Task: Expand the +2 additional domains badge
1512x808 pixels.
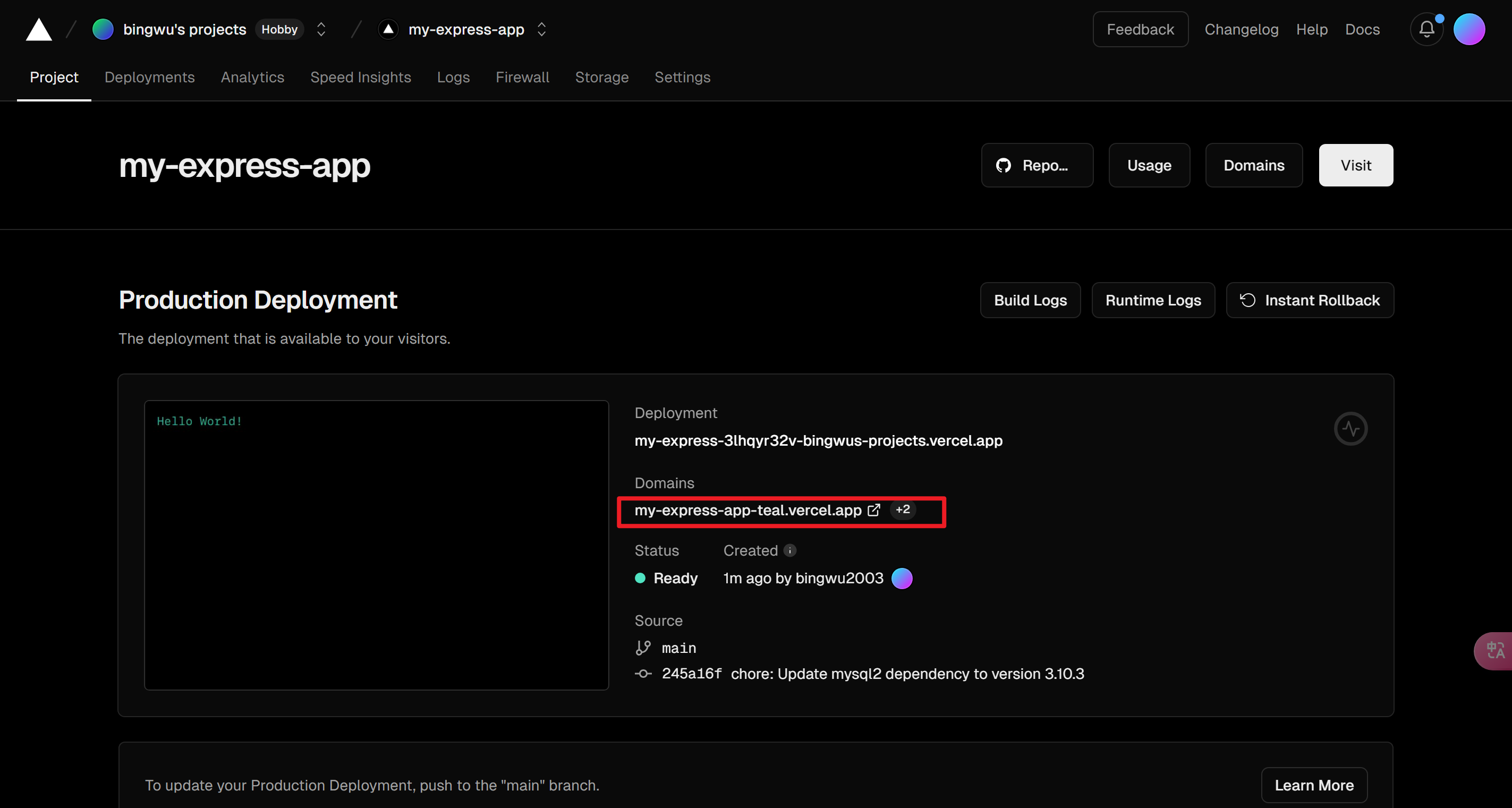Action: click(x=903, y=509)
